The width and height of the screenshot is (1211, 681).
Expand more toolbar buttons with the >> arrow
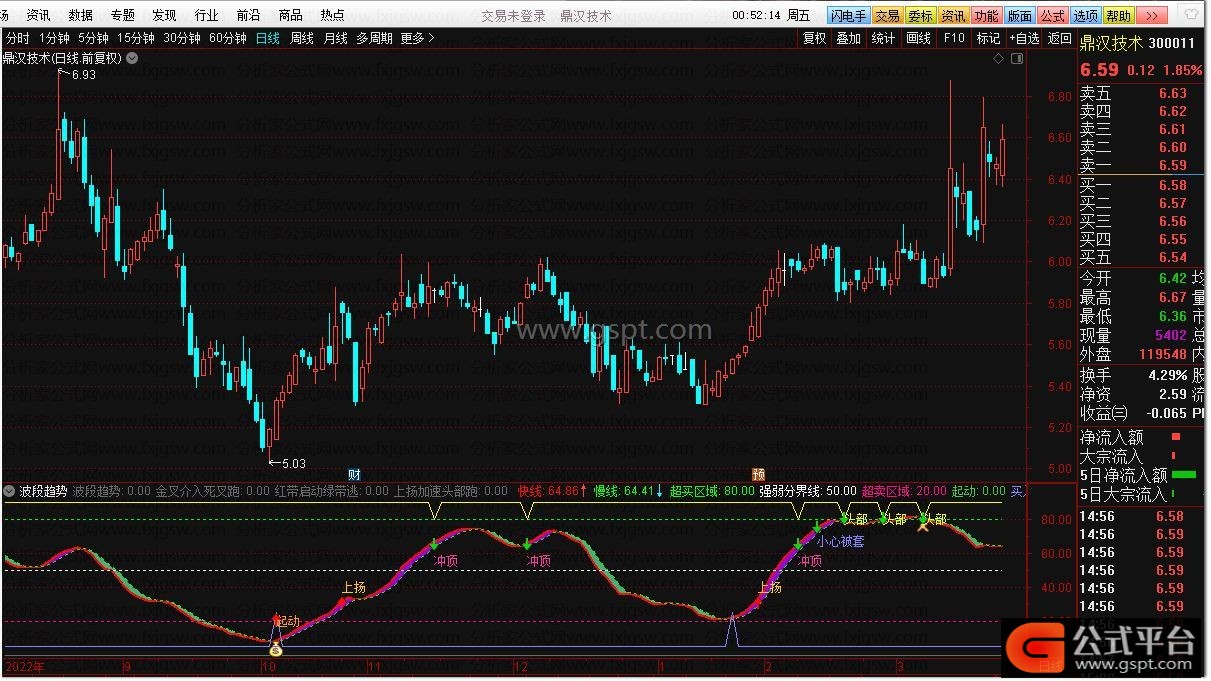[1152, 15]
